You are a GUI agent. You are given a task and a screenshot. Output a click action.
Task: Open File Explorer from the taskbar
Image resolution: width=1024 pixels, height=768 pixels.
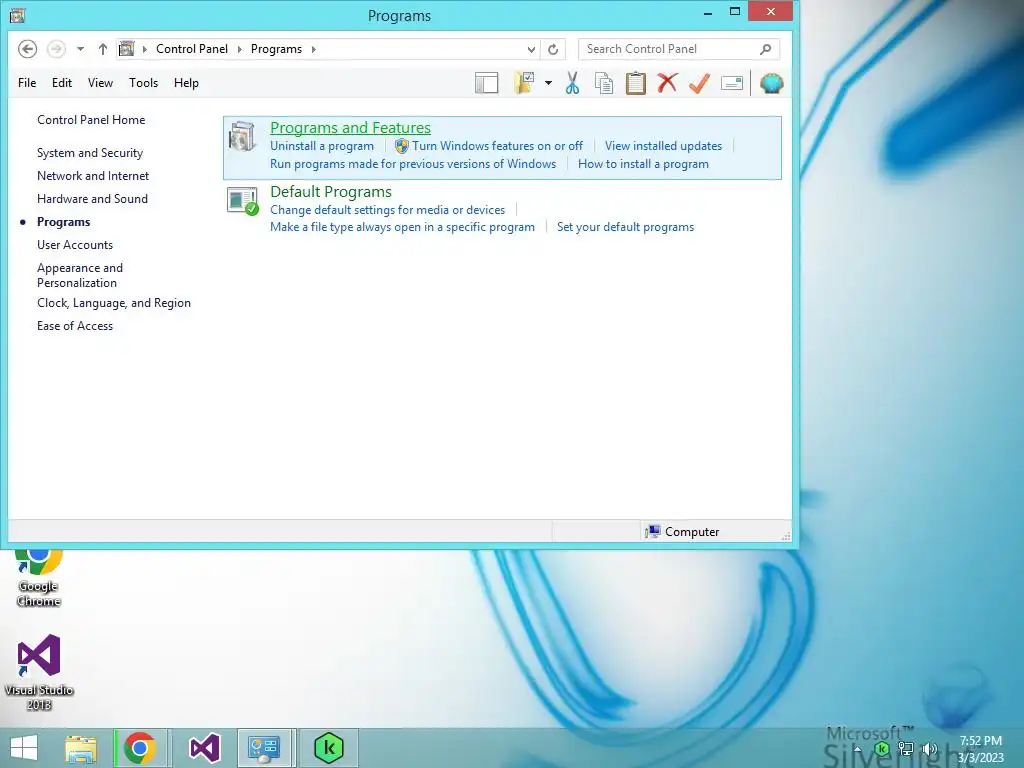pyautogui.click(x=81, y=748)
